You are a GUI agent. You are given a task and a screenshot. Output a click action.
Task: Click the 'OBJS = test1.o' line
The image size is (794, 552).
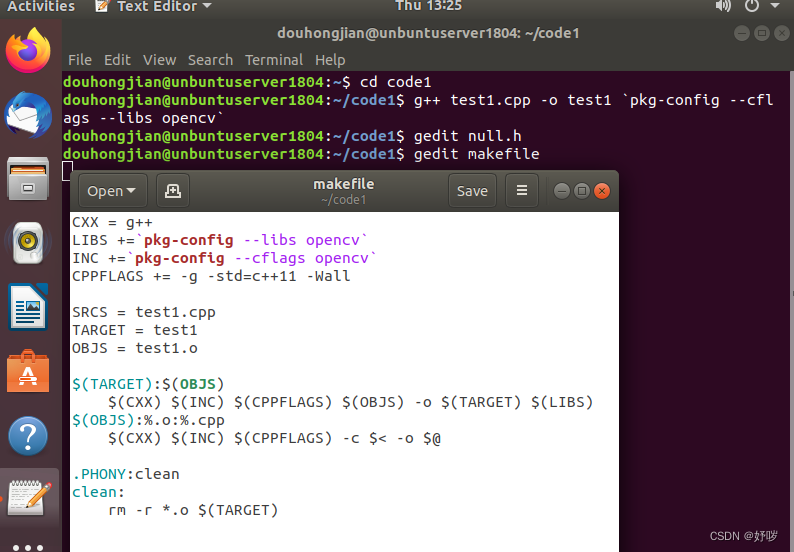click(x=135, y=348)
